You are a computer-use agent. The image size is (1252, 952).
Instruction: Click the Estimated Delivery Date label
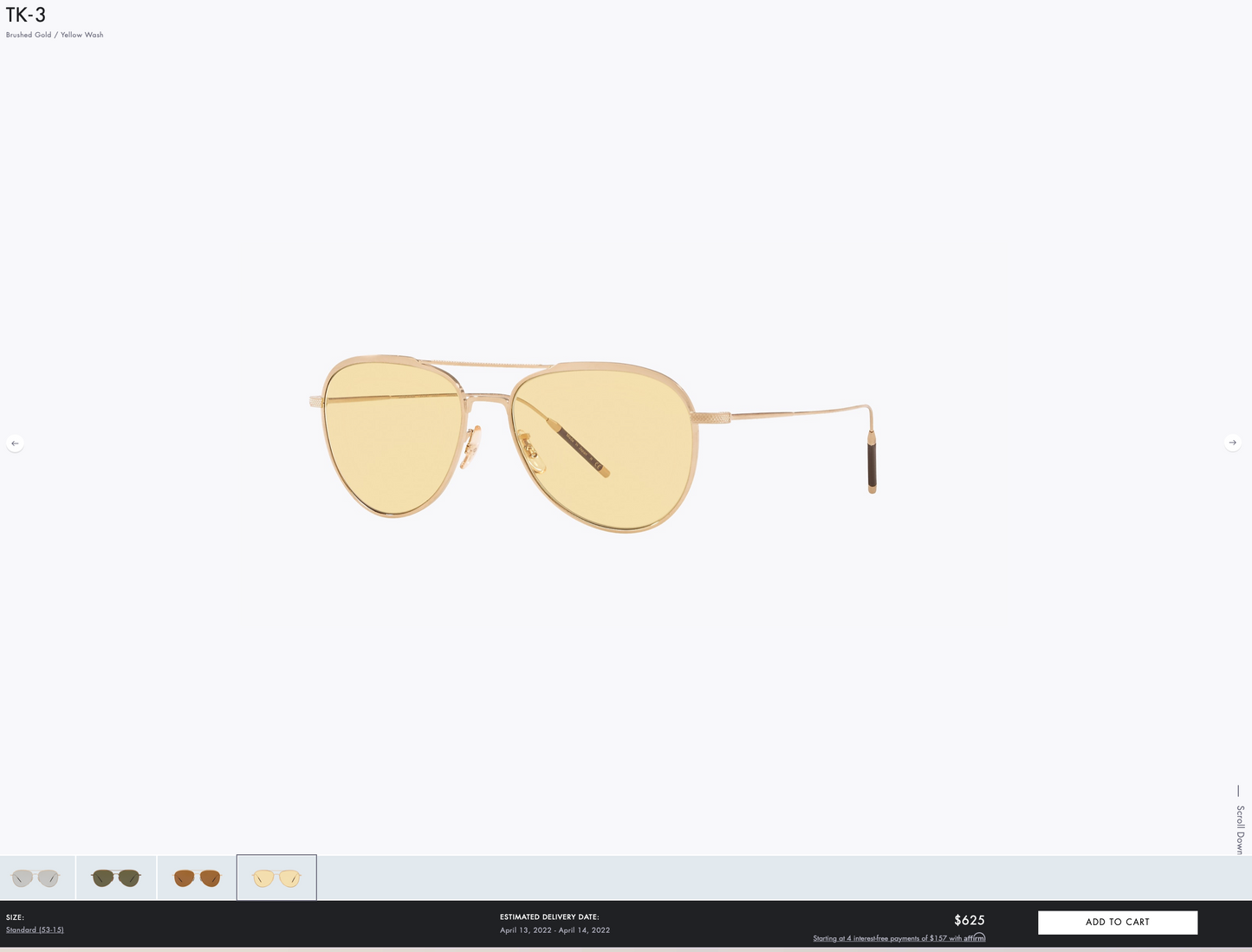pyautogui.click(x=549, y=916)
